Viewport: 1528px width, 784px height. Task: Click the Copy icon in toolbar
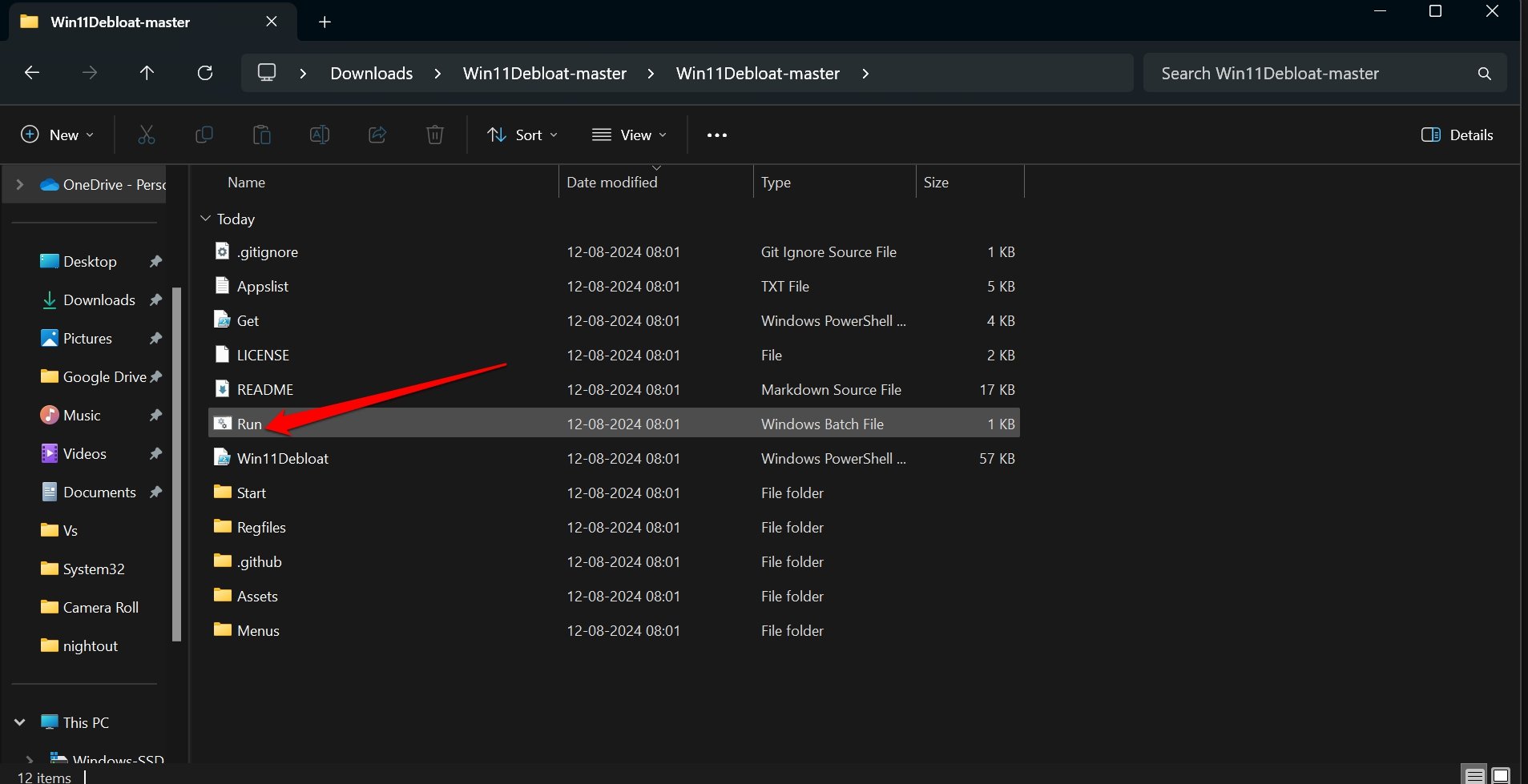[204, 135]
